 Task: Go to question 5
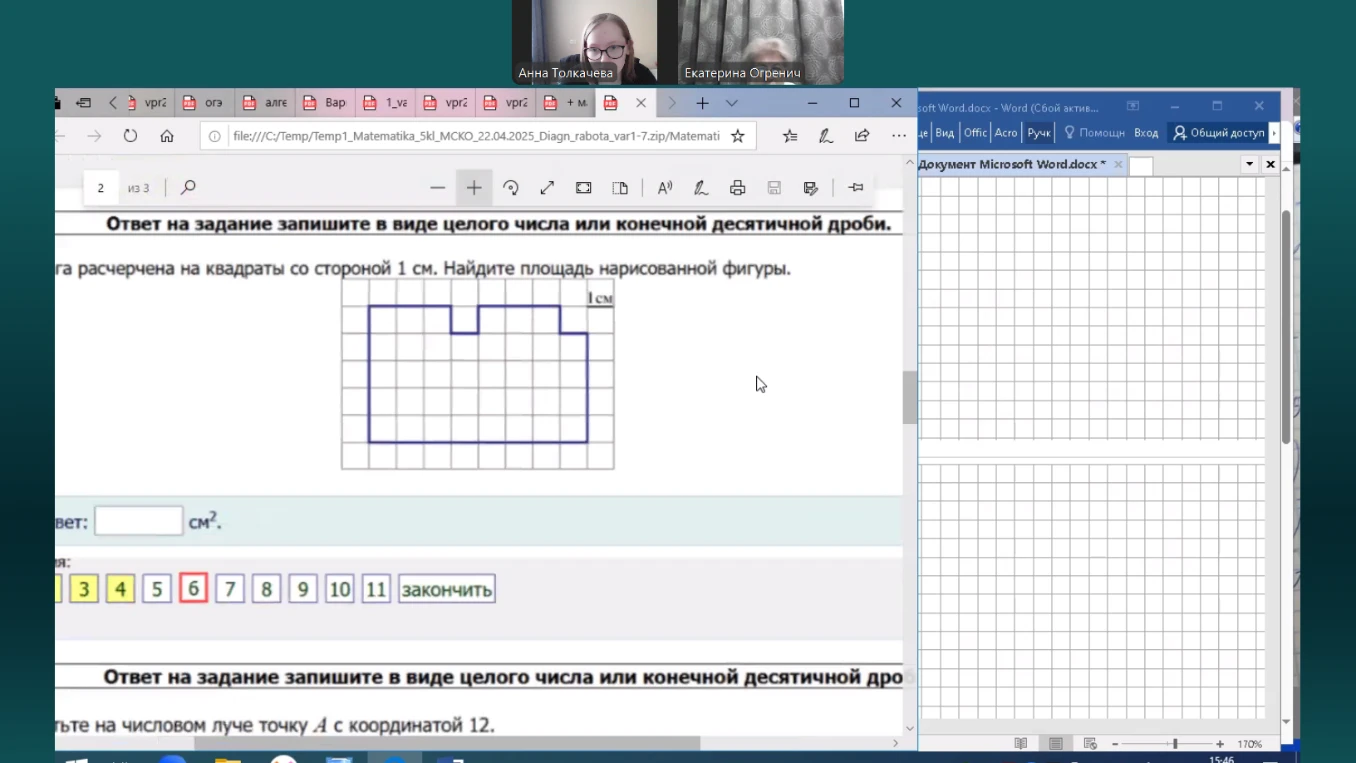tap(156, 589)
